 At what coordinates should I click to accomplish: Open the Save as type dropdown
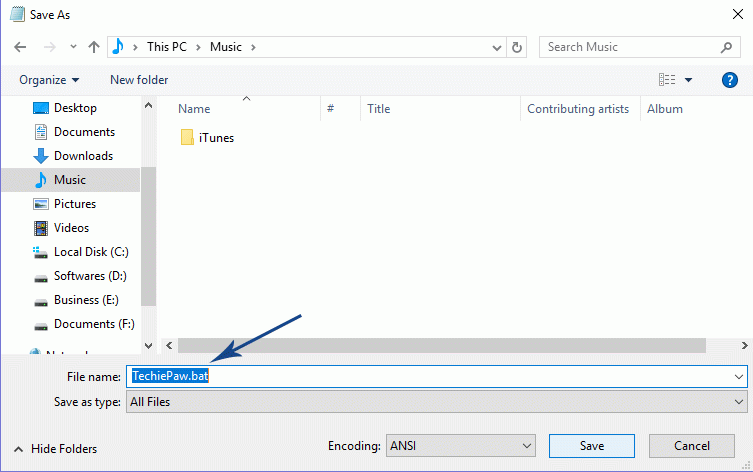point(437,402)
